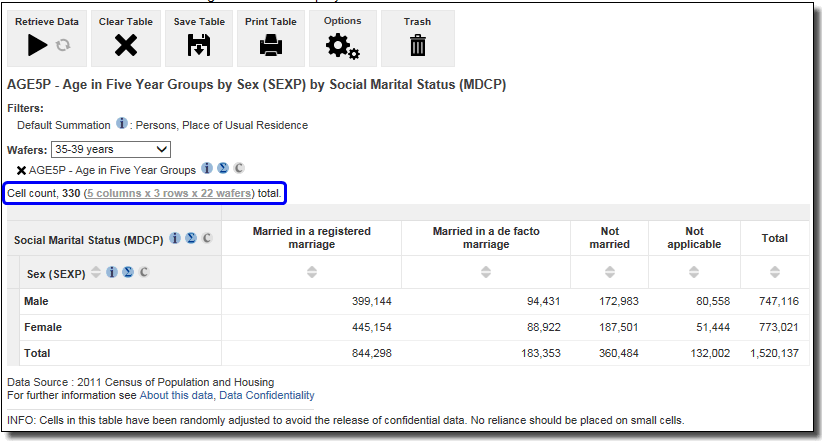This screenshot has width=822, height=441.
Task: Click the Female row's Total cell 773,021
Action: point(776,327)
